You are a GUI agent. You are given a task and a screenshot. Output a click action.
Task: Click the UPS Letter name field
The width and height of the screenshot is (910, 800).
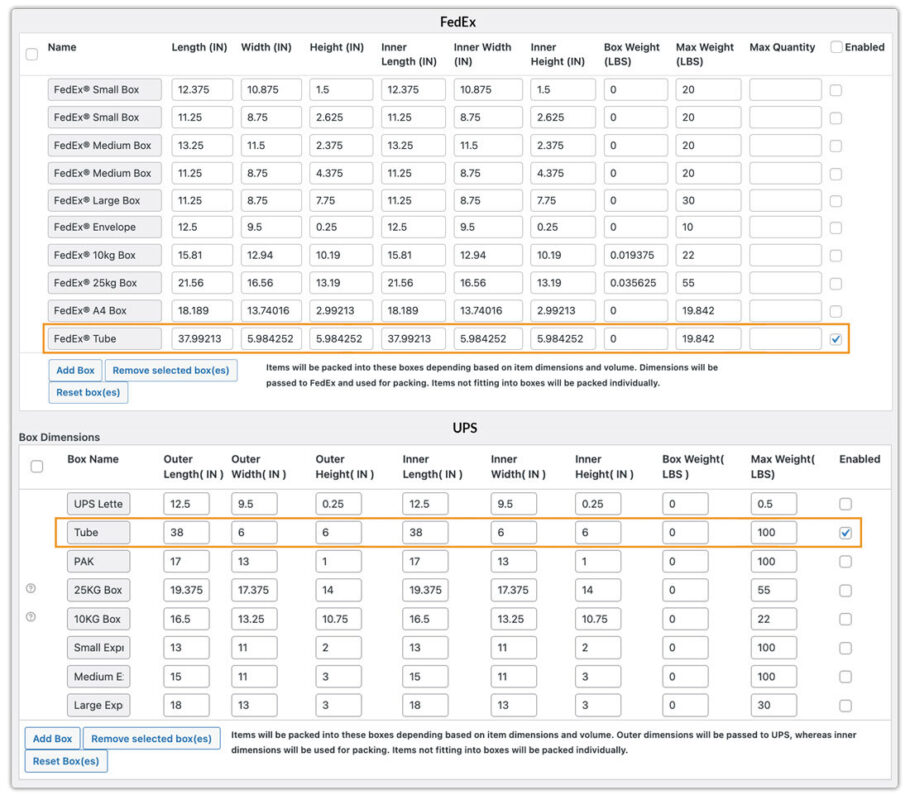click(98, 504)
